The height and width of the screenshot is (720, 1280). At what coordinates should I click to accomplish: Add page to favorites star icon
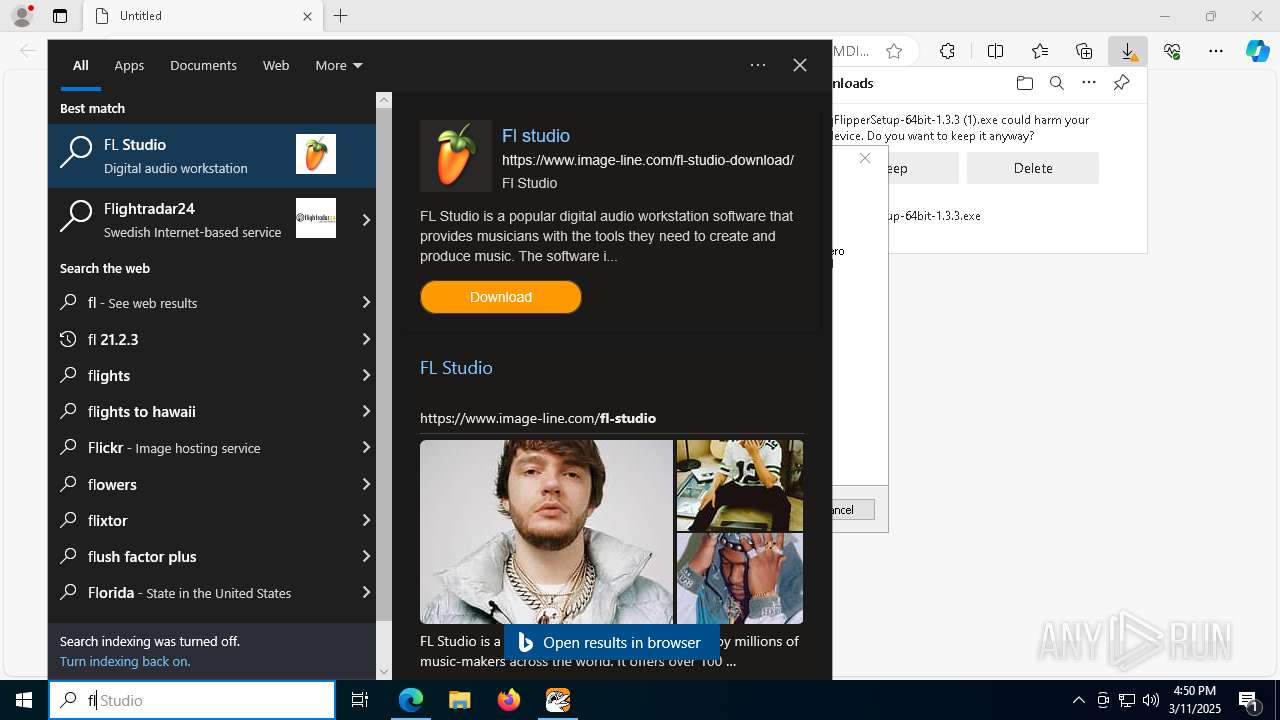point(894,51)
